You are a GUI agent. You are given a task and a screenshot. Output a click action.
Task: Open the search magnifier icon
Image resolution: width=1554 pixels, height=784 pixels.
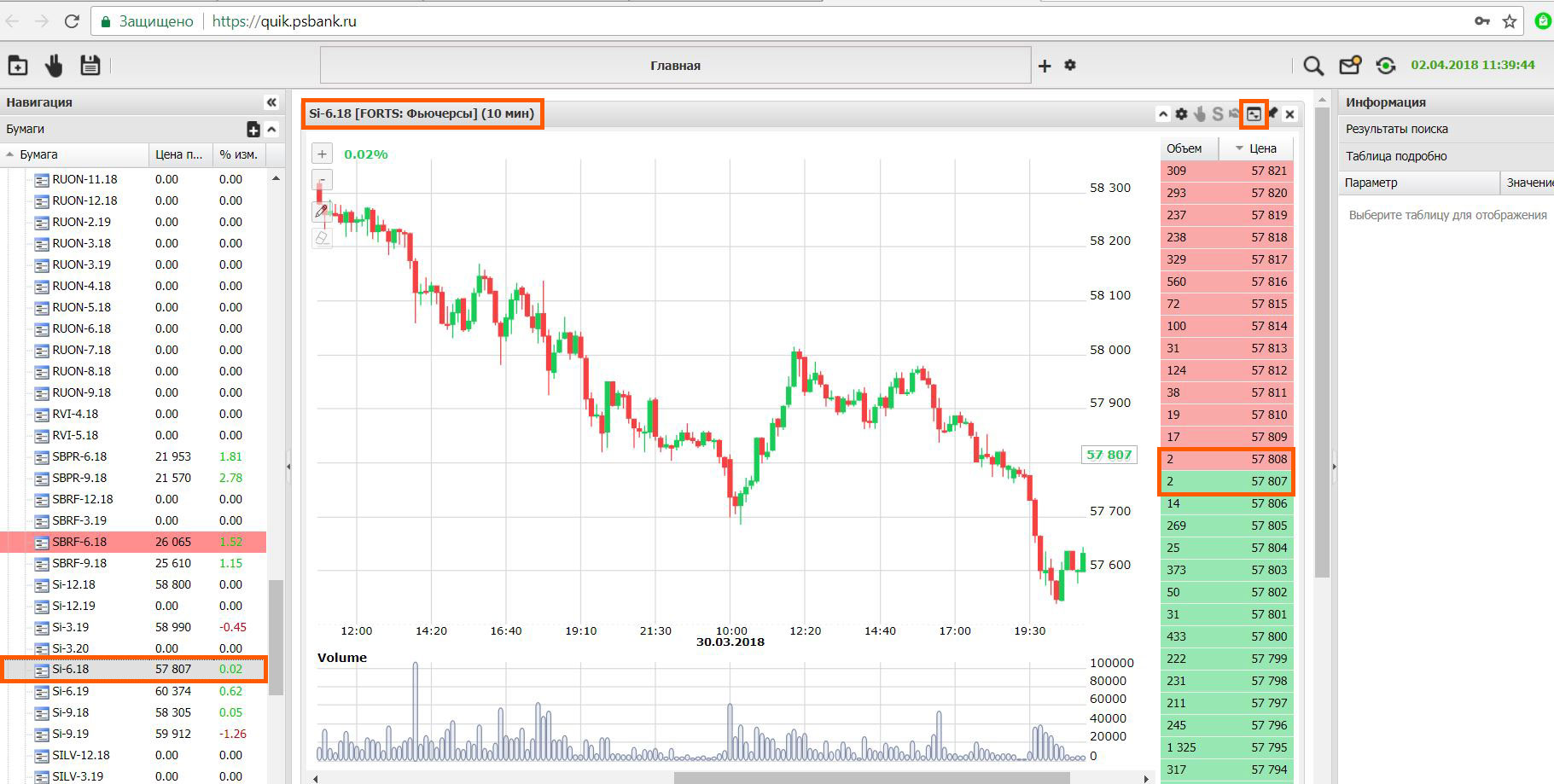1313,66
